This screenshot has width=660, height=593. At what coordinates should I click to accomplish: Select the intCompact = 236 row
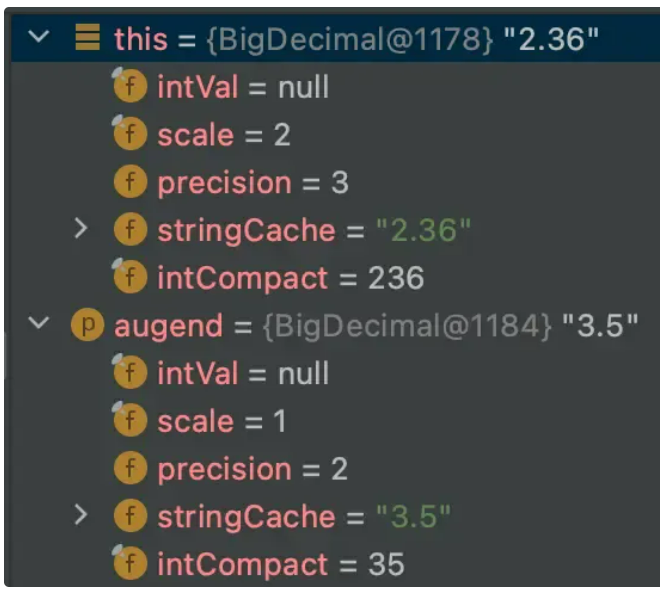[335, 277]
